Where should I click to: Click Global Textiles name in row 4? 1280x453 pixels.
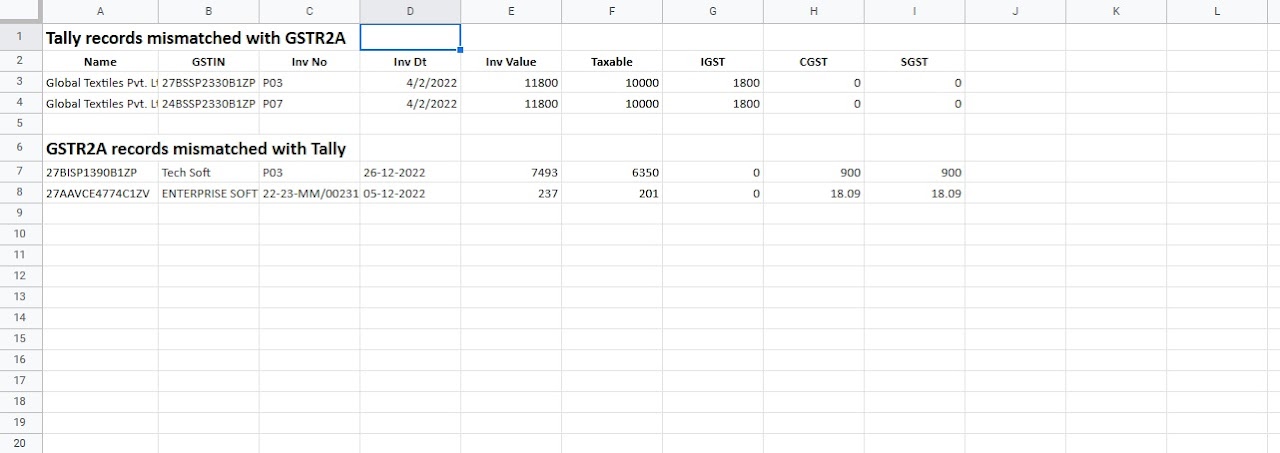100,103
